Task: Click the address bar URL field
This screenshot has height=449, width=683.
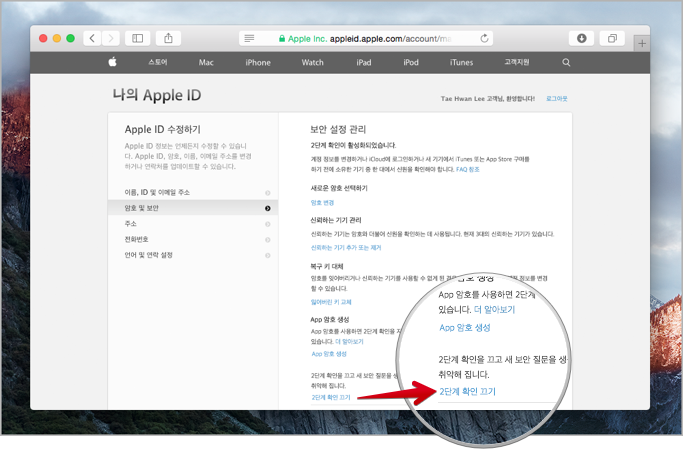Action: point(366,38)
